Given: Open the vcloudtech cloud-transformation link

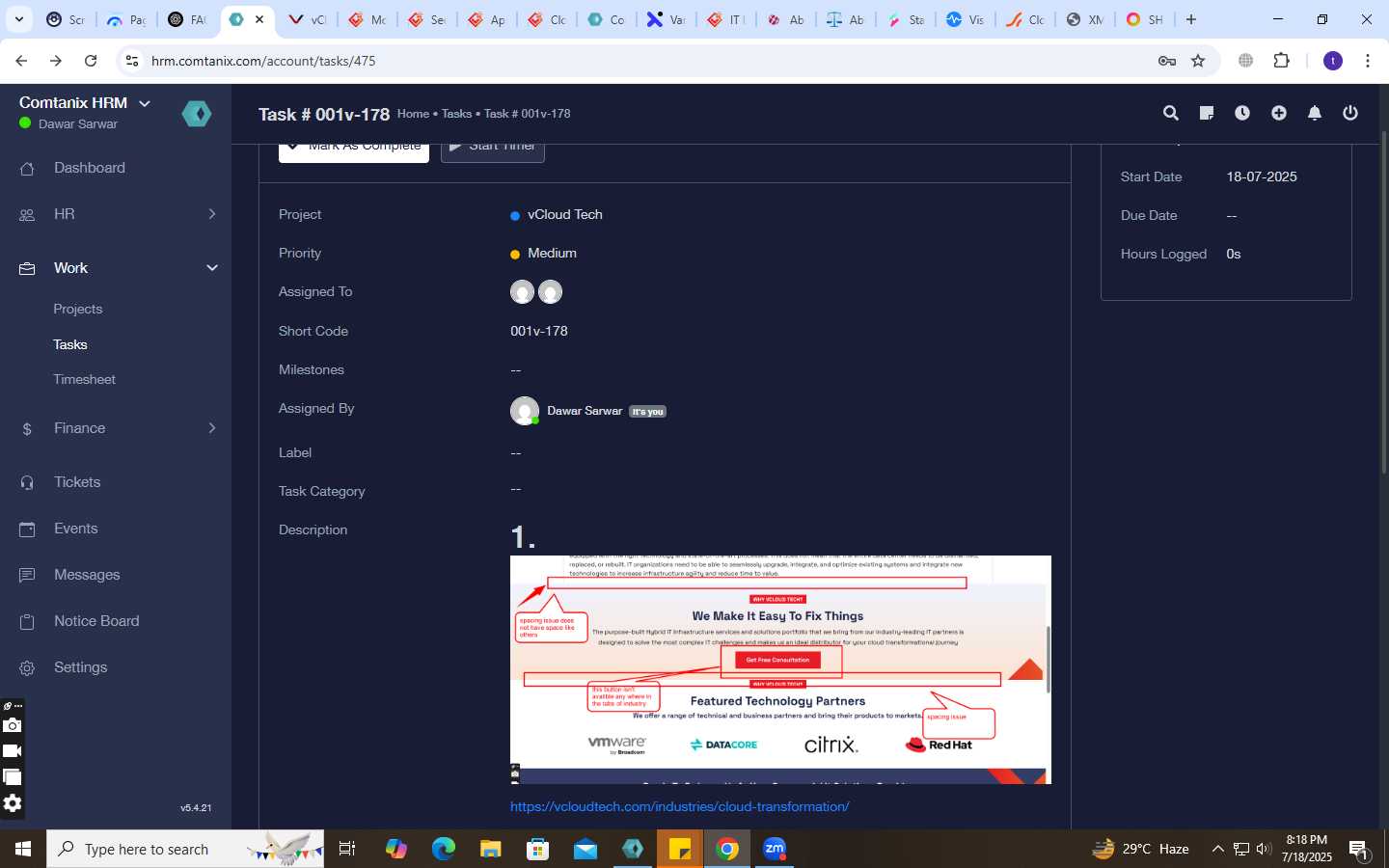Looking at the screenshot, I should tap(680, 806).
